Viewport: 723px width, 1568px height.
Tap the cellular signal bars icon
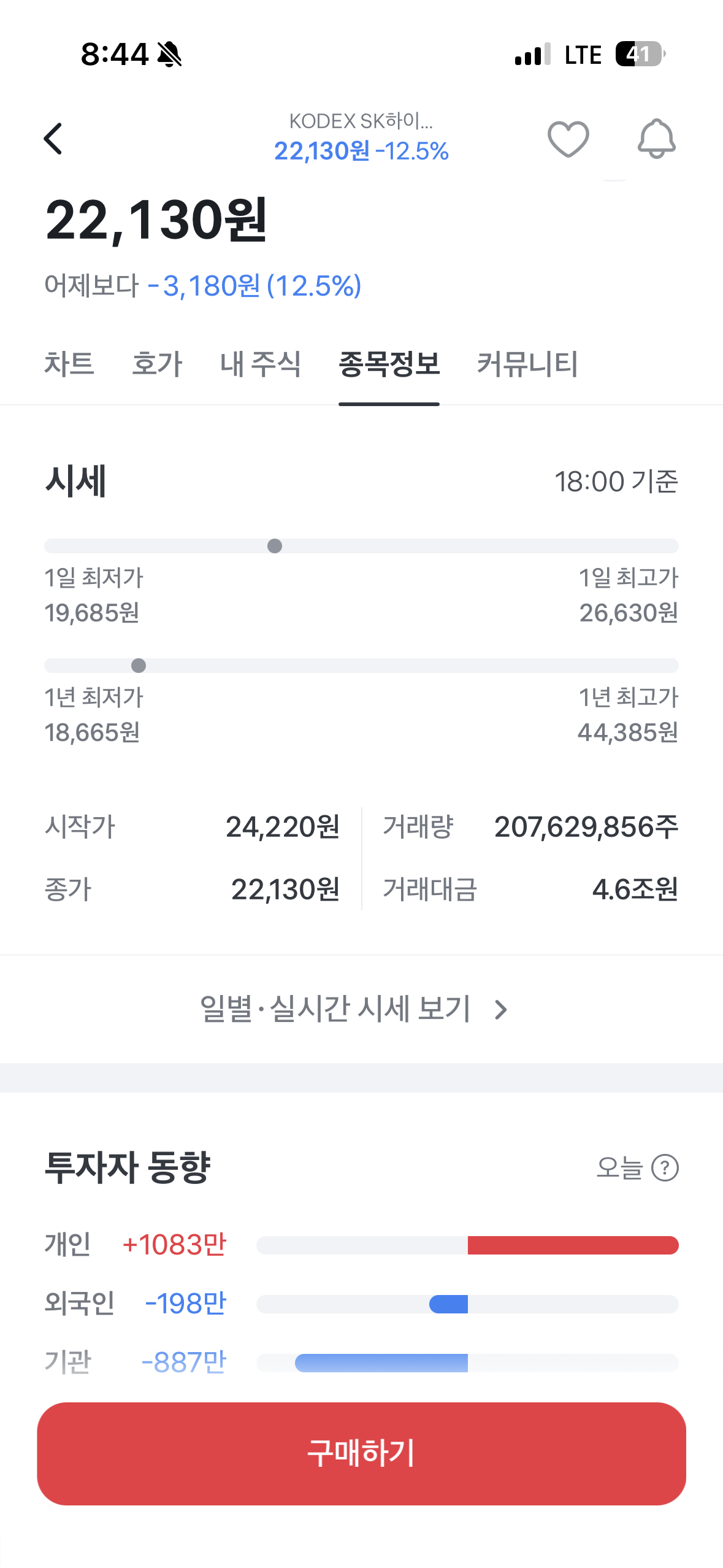click(533, 54)
